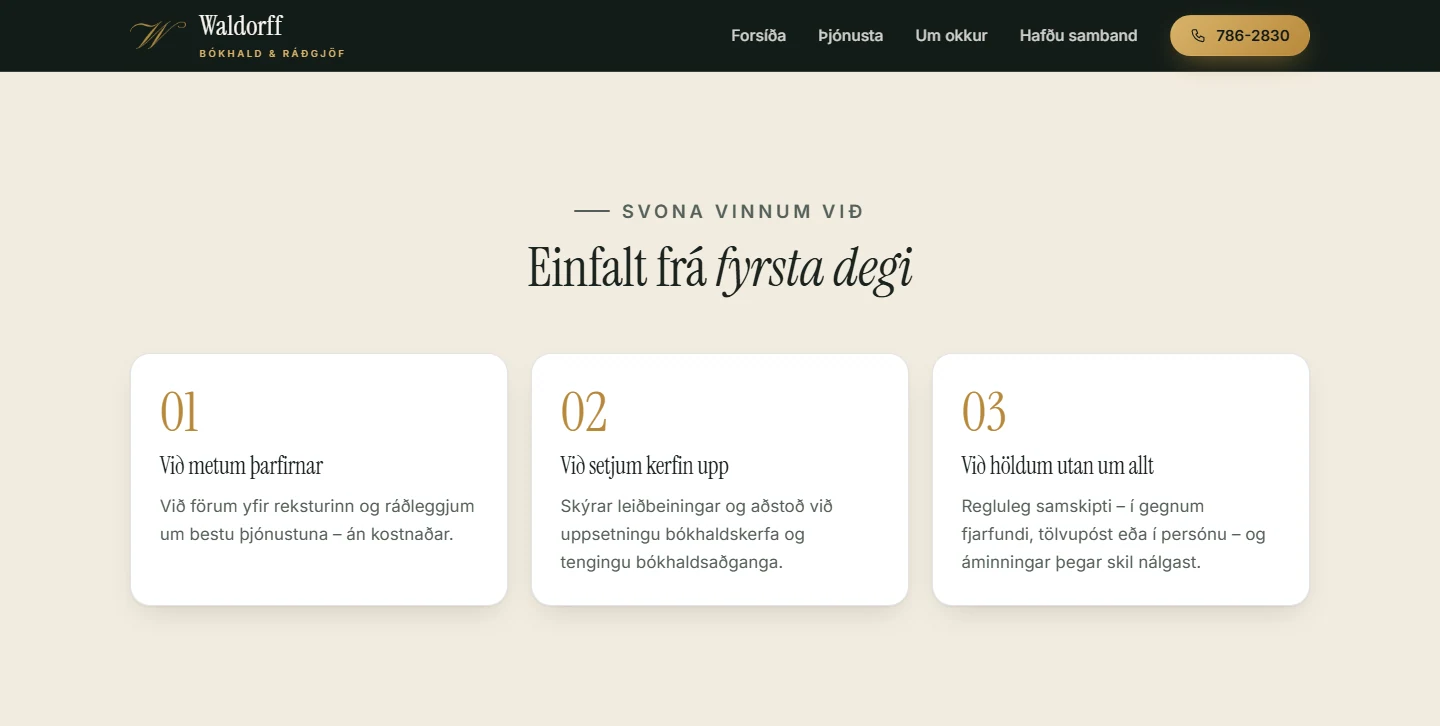1440x726 pixels.
Task: Click the step number 03
Action: tap(984, 412)
